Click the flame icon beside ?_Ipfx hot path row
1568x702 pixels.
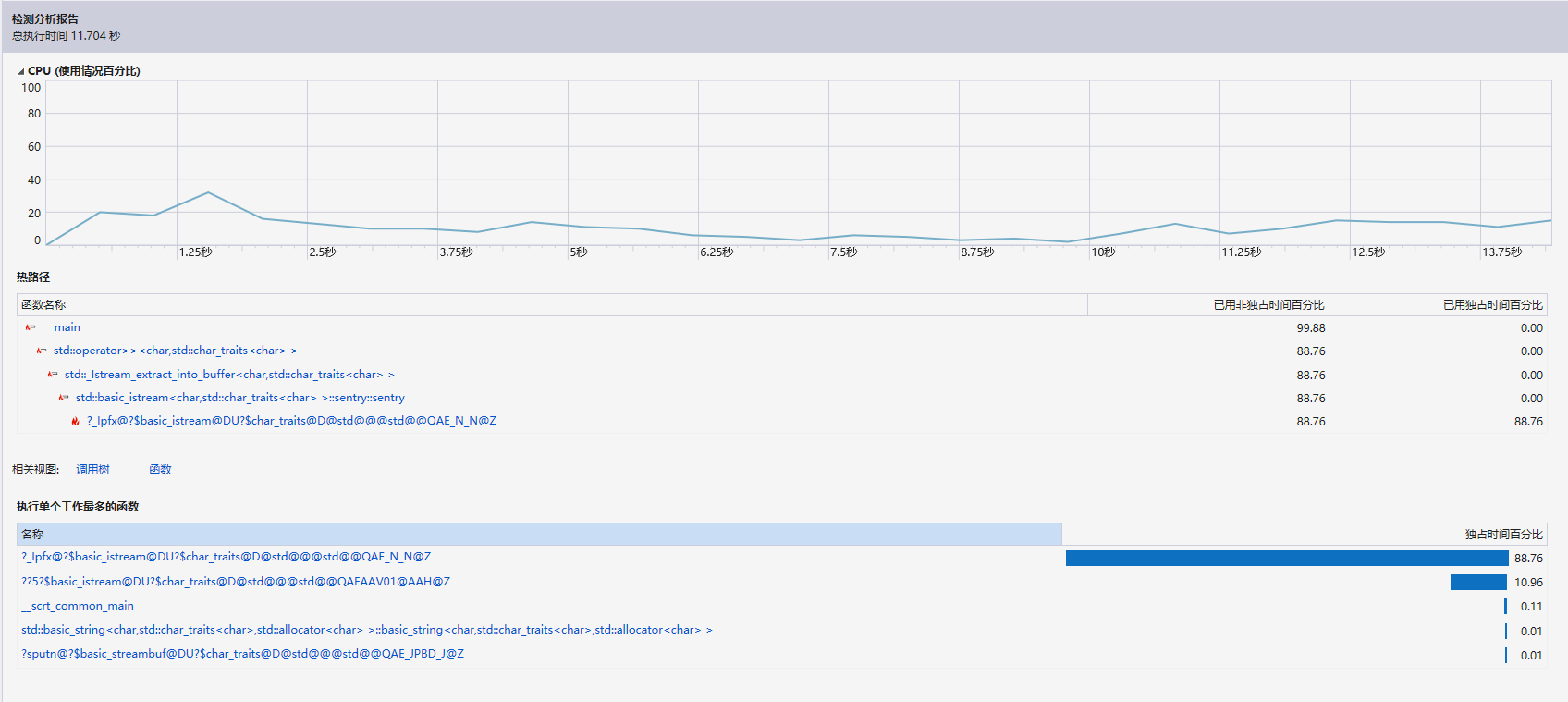click(x=76, y=421)
